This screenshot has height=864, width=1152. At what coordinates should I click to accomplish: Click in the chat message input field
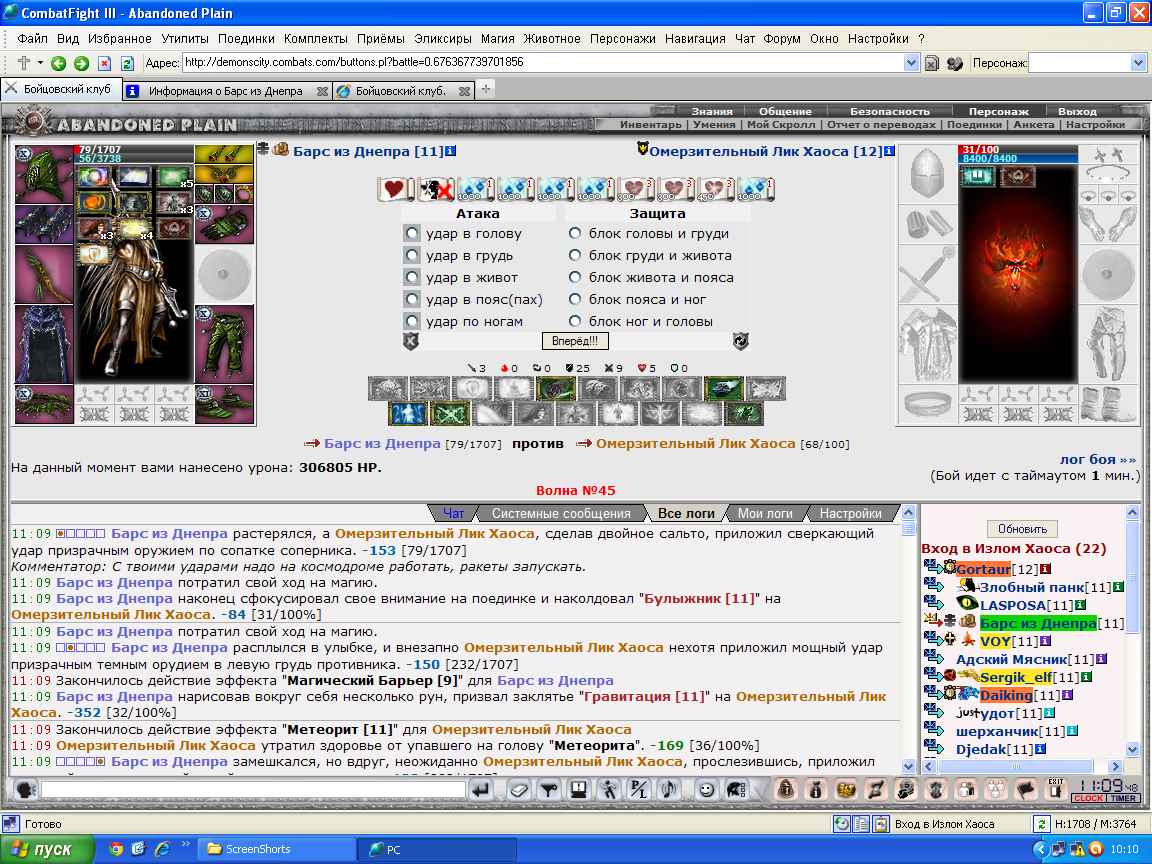coord(253,791)
